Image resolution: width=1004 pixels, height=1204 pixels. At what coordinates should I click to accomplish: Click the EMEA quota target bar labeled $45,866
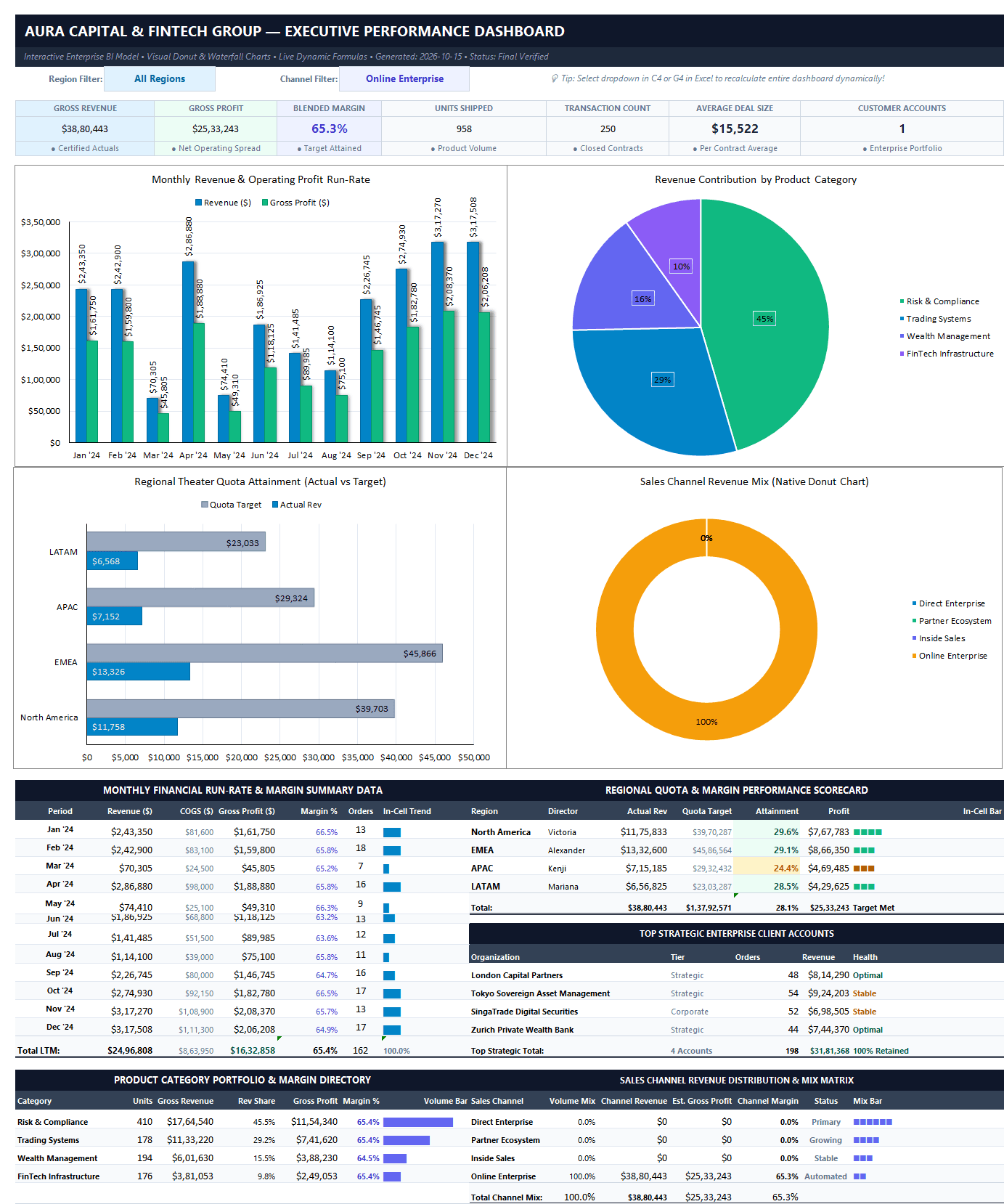(x=265, y=653)
